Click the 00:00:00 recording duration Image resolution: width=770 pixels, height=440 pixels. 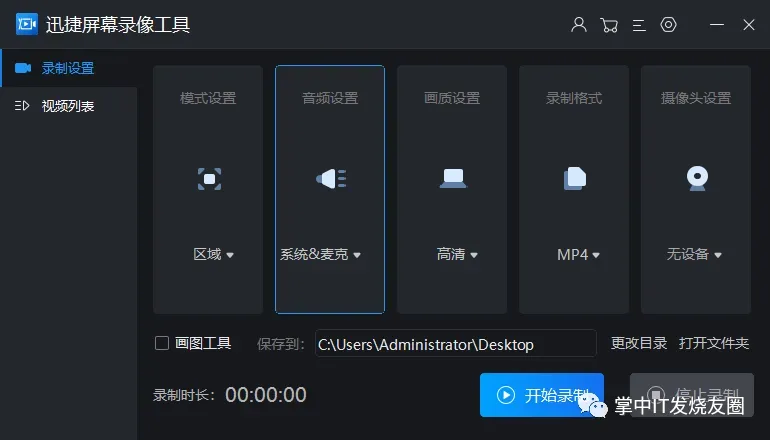tap(266, 395)
